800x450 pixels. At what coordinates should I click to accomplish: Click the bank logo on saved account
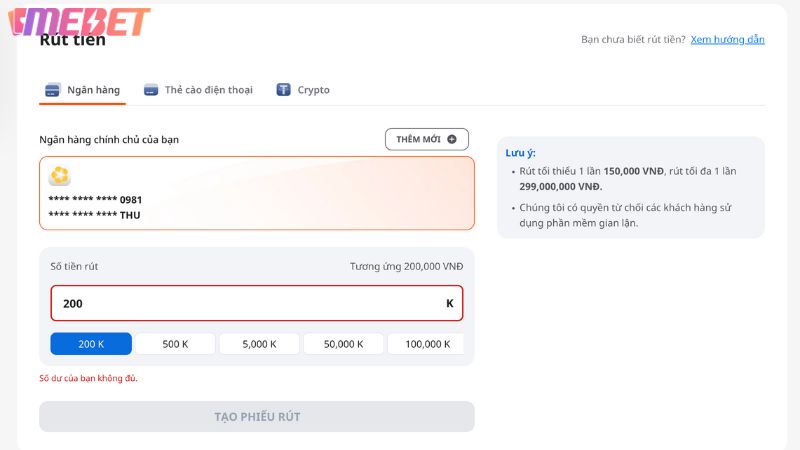pos(60,176)
